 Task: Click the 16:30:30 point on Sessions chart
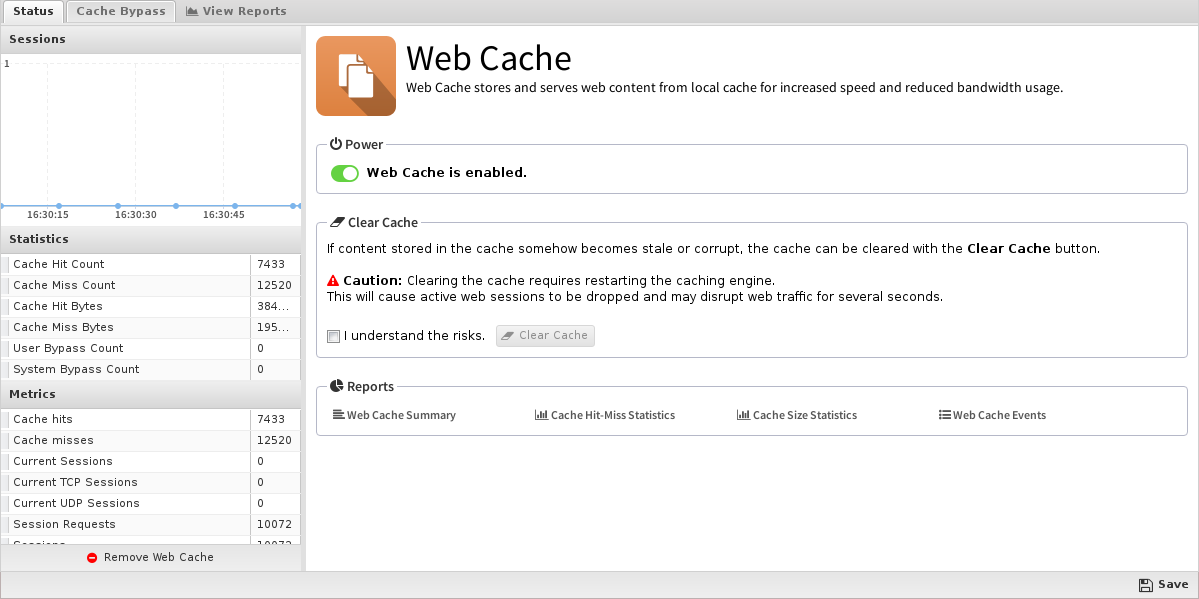pyautogui.click(x=118, y=206)
